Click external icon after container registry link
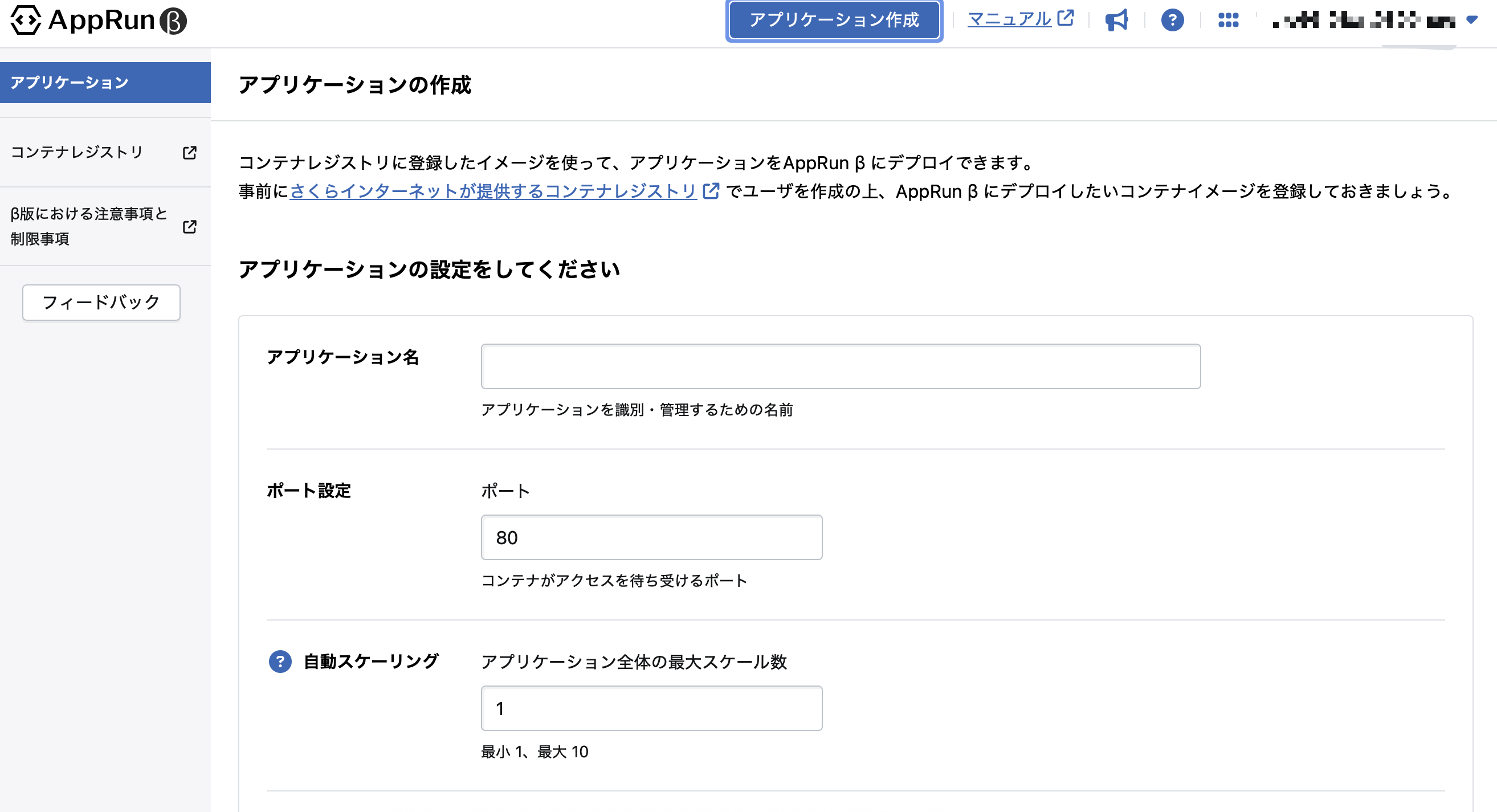 click(x=711, y=191)
